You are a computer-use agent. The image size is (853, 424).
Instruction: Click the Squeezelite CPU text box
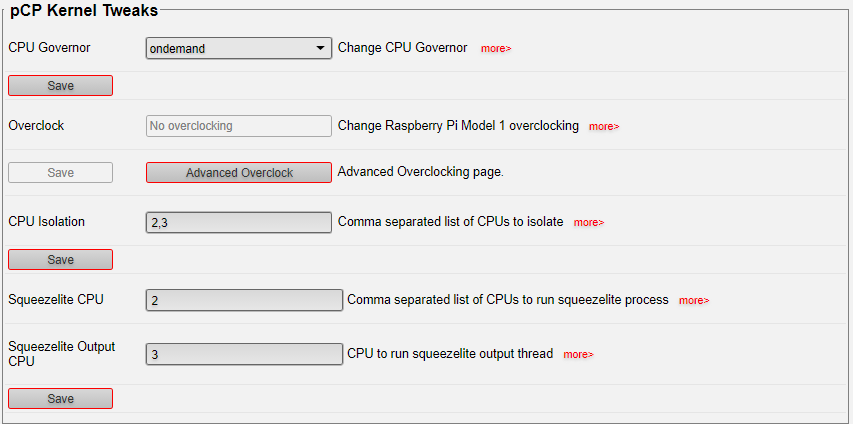pos(245,300)
